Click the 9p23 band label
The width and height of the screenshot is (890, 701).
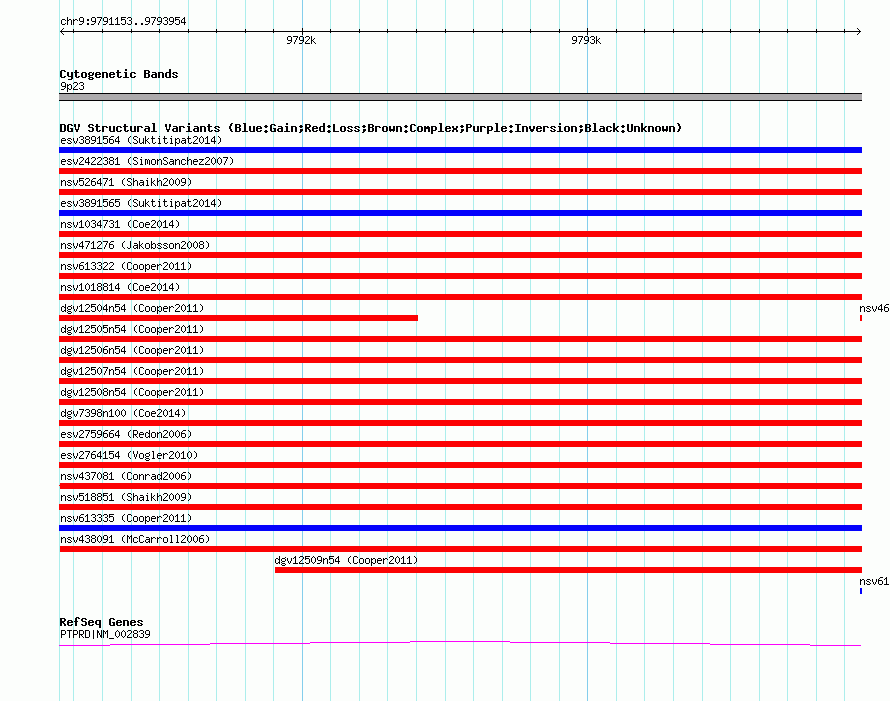click(x=72, y=86)
